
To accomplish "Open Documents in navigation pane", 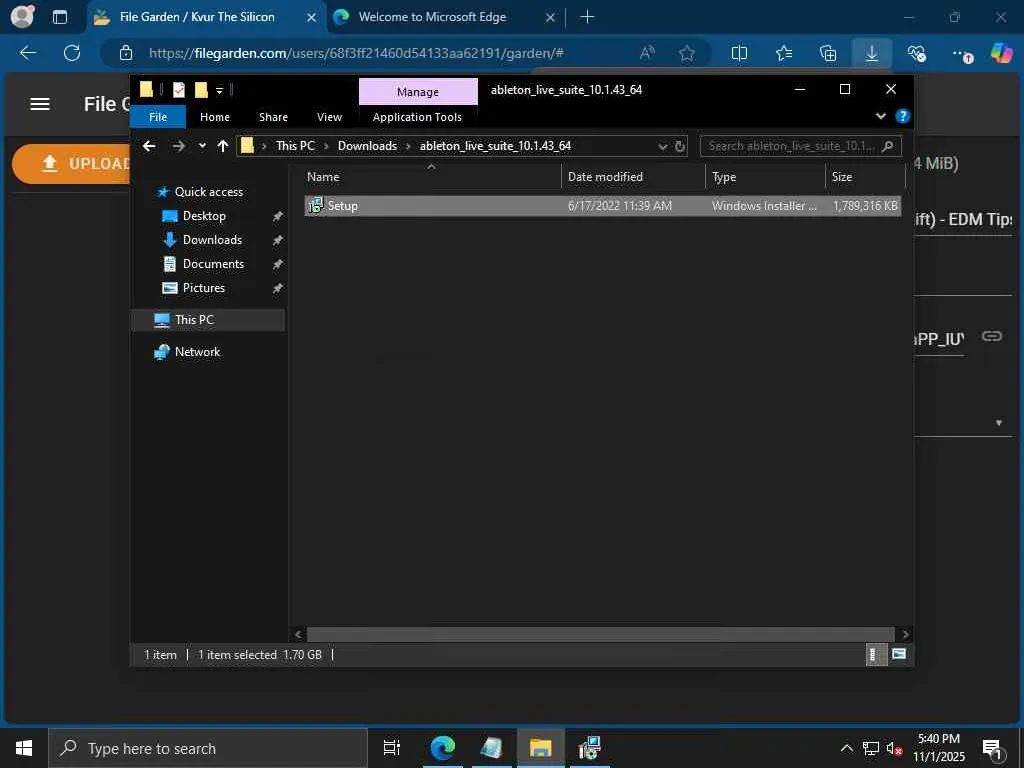I will click(x=213, y=264).
